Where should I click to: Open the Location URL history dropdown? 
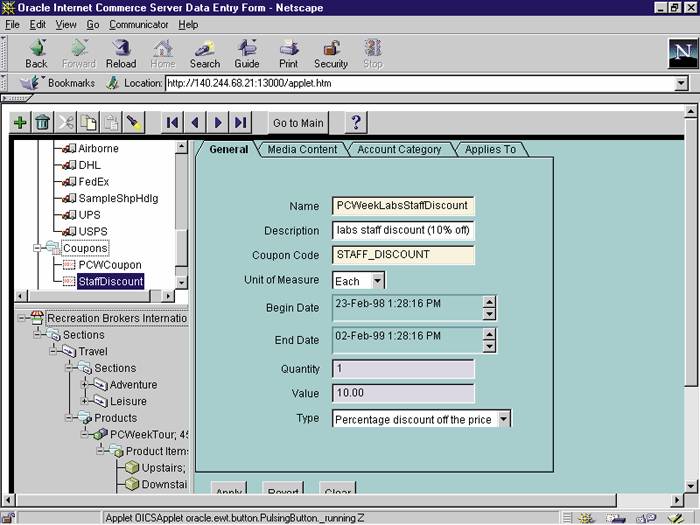(681, 83)
